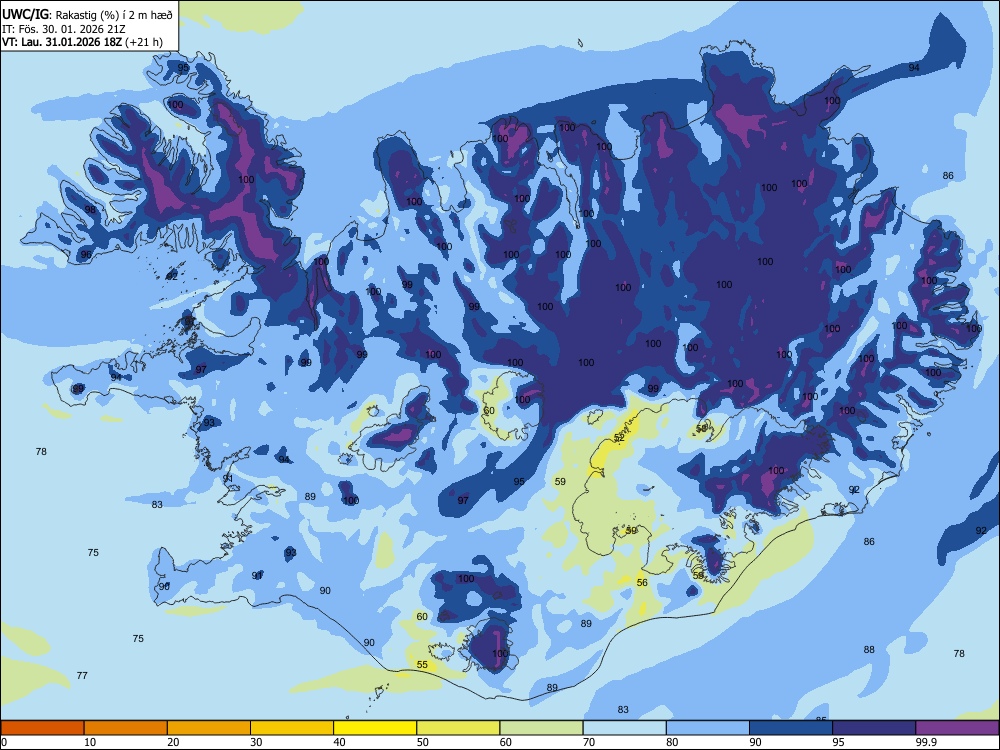Click the legend tick label "70"
The height and width of the screenshot is (750, 1000).
[589, 742]
